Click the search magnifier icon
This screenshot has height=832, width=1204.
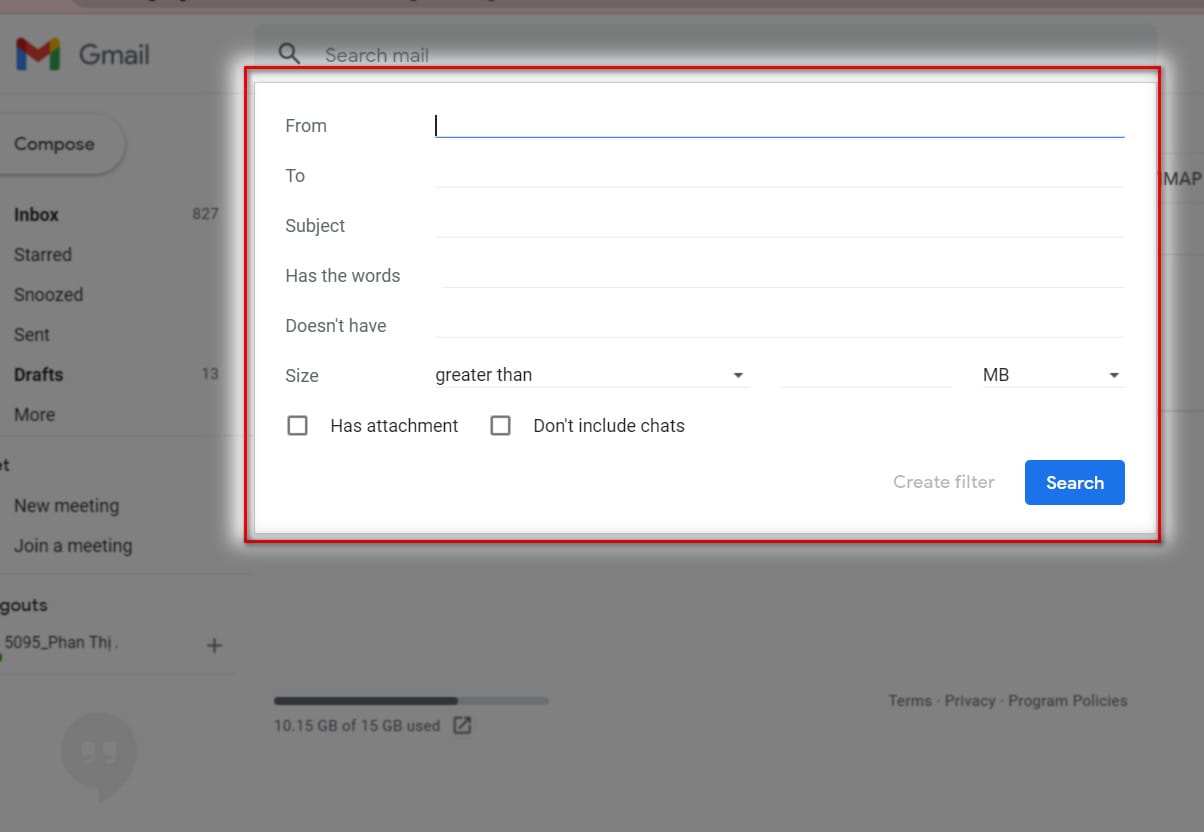pyautogui.click(x=289, y=54)
